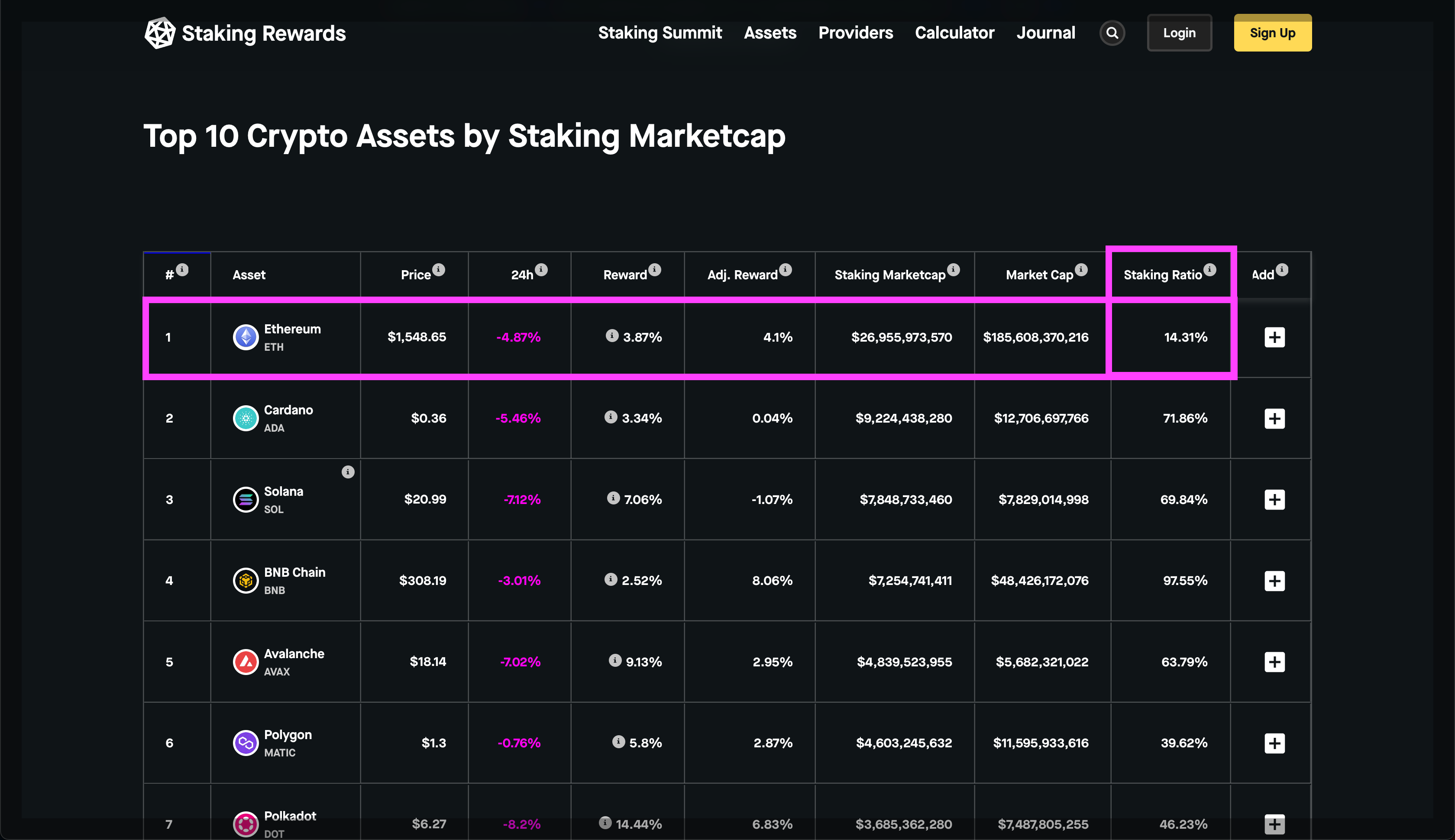This screenshot has width=1455, height=840.
Task: Add Avalanche with its plus button
Action: point(1274,662)
